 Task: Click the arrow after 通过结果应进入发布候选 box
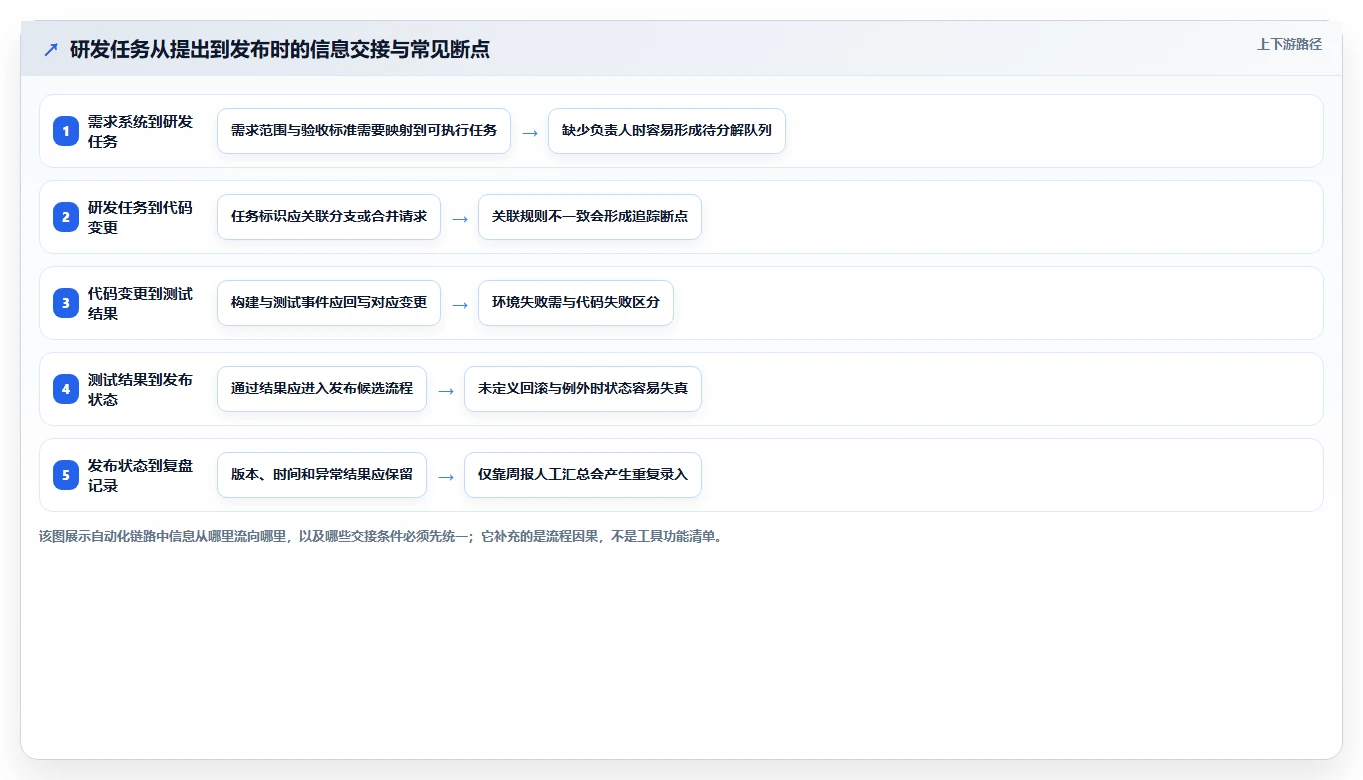pos(446,390)
